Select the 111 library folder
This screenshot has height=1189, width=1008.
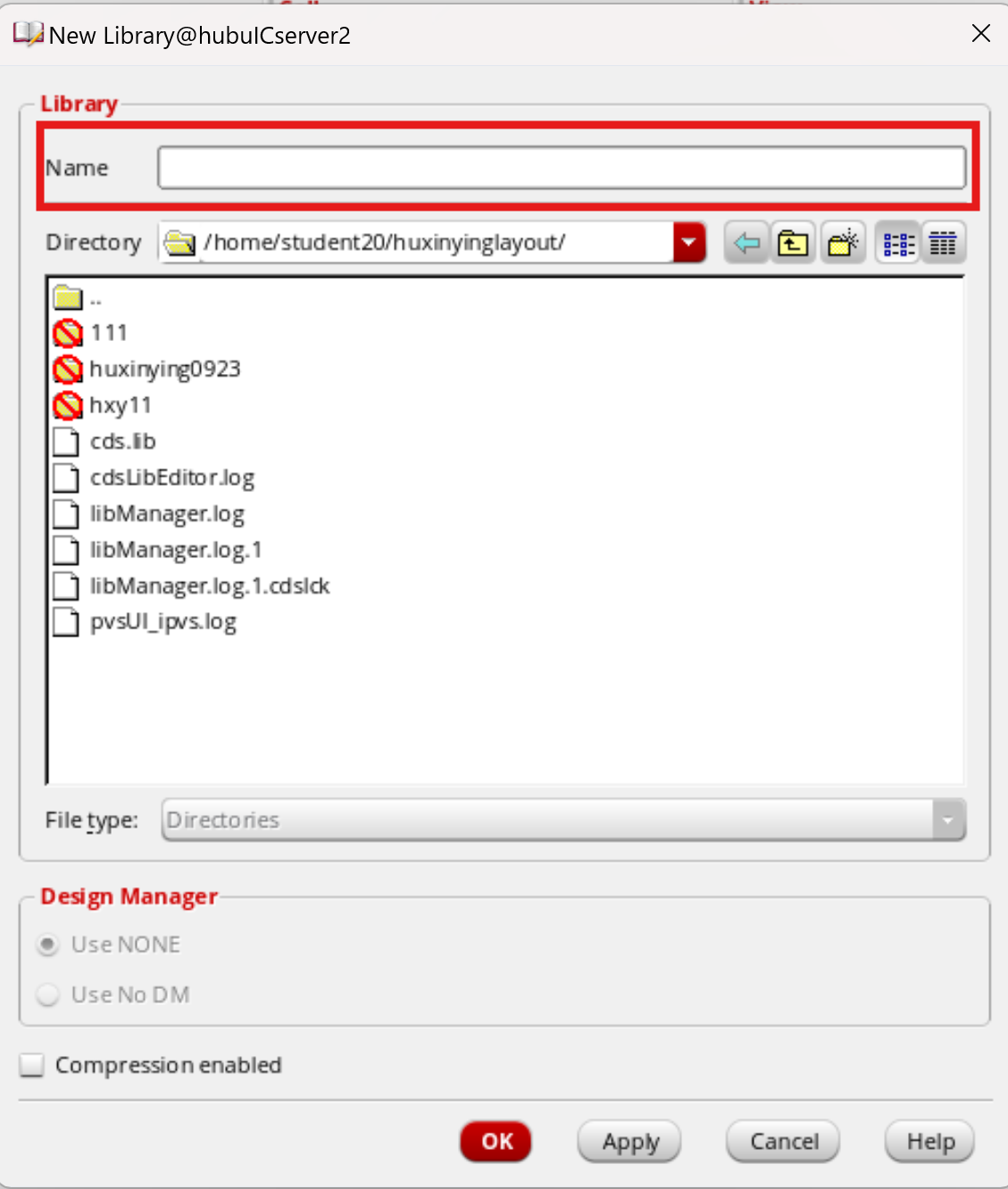click(x=108, y=333)
